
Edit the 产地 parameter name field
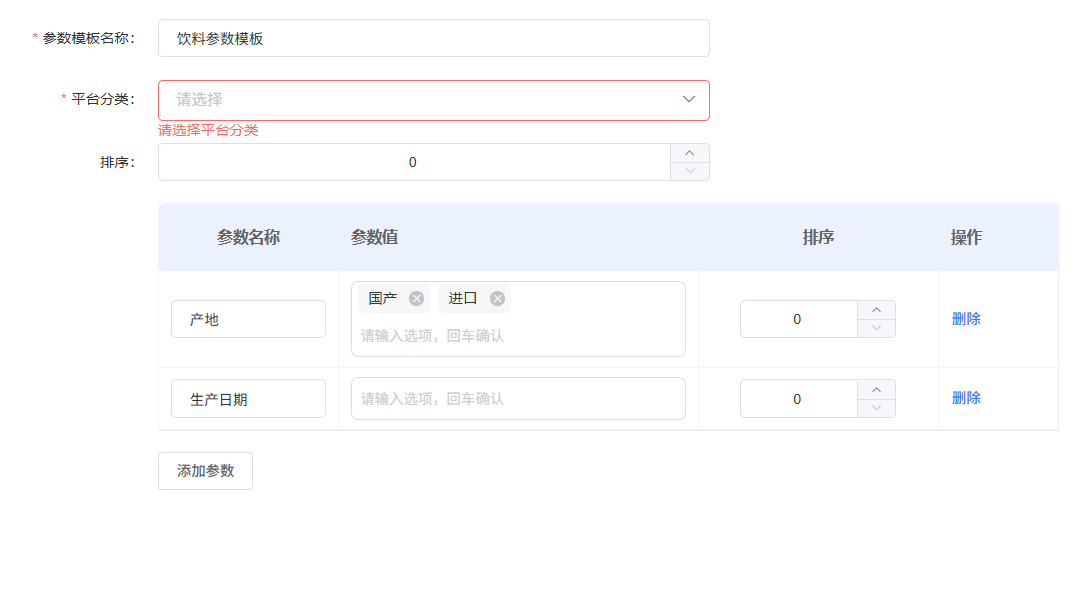[248, 319]
